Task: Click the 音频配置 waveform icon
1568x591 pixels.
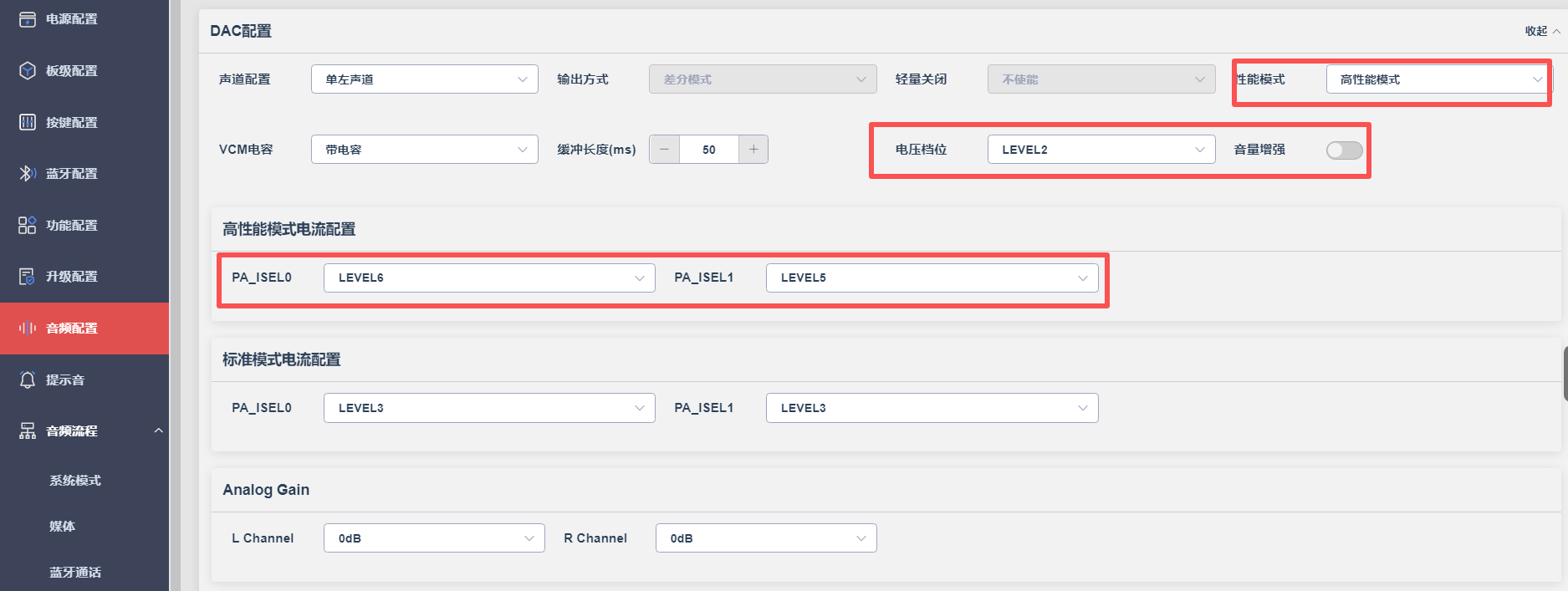Action: (28, 328)
